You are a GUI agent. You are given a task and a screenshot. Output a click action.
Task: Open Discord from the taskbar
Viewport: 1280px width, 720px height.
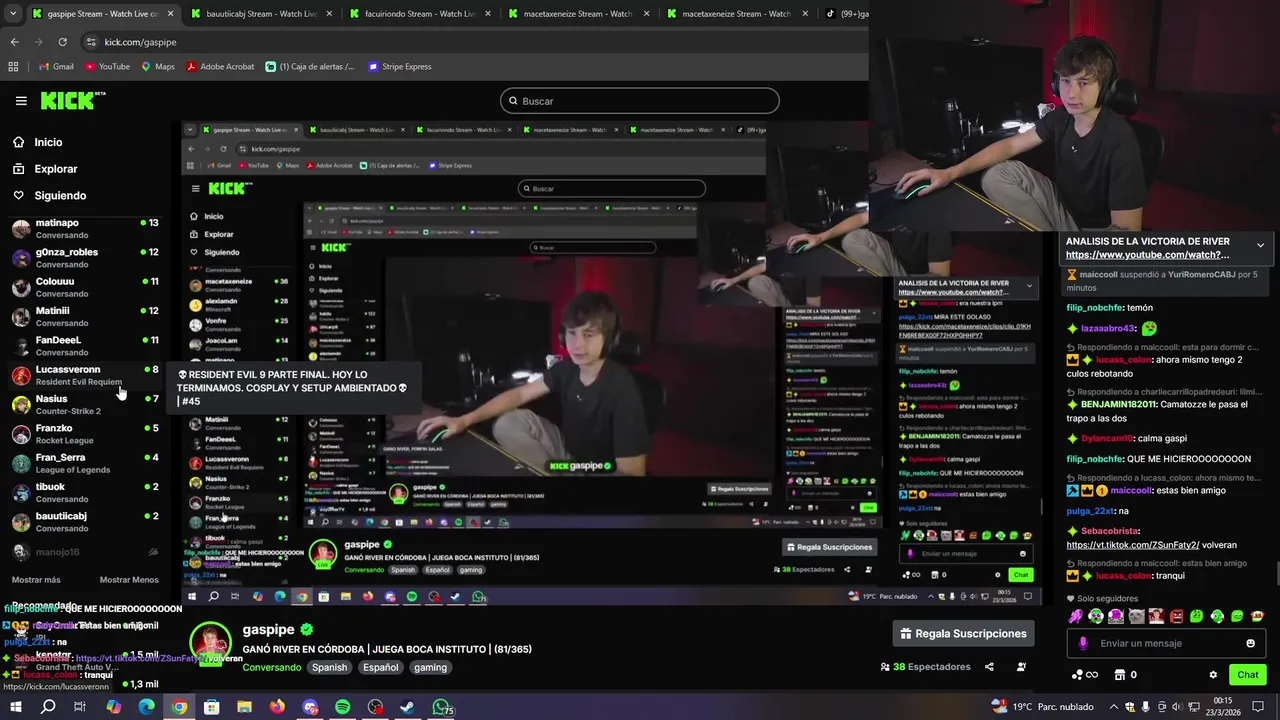(x=310, y=707)
